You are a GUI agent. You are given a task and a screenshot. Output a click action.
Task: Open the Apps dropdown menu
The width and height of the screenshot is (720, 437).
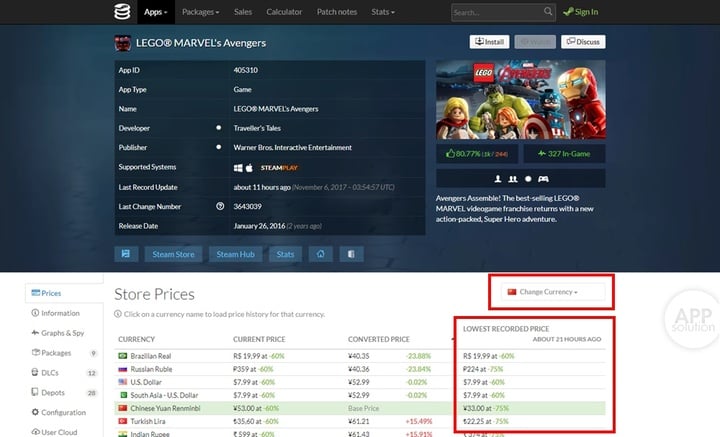point(156,12)
